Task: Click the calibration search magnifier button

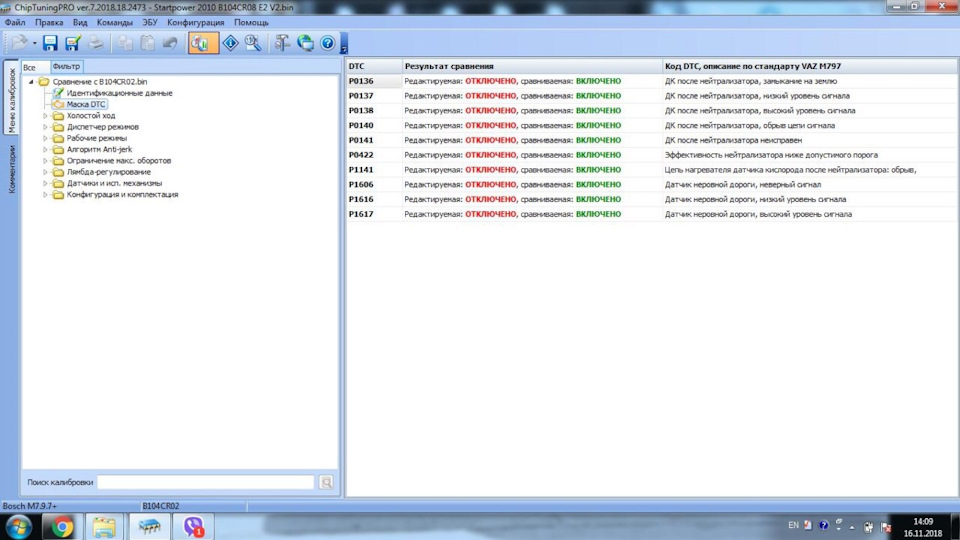Action: click(x=326, y=482)
